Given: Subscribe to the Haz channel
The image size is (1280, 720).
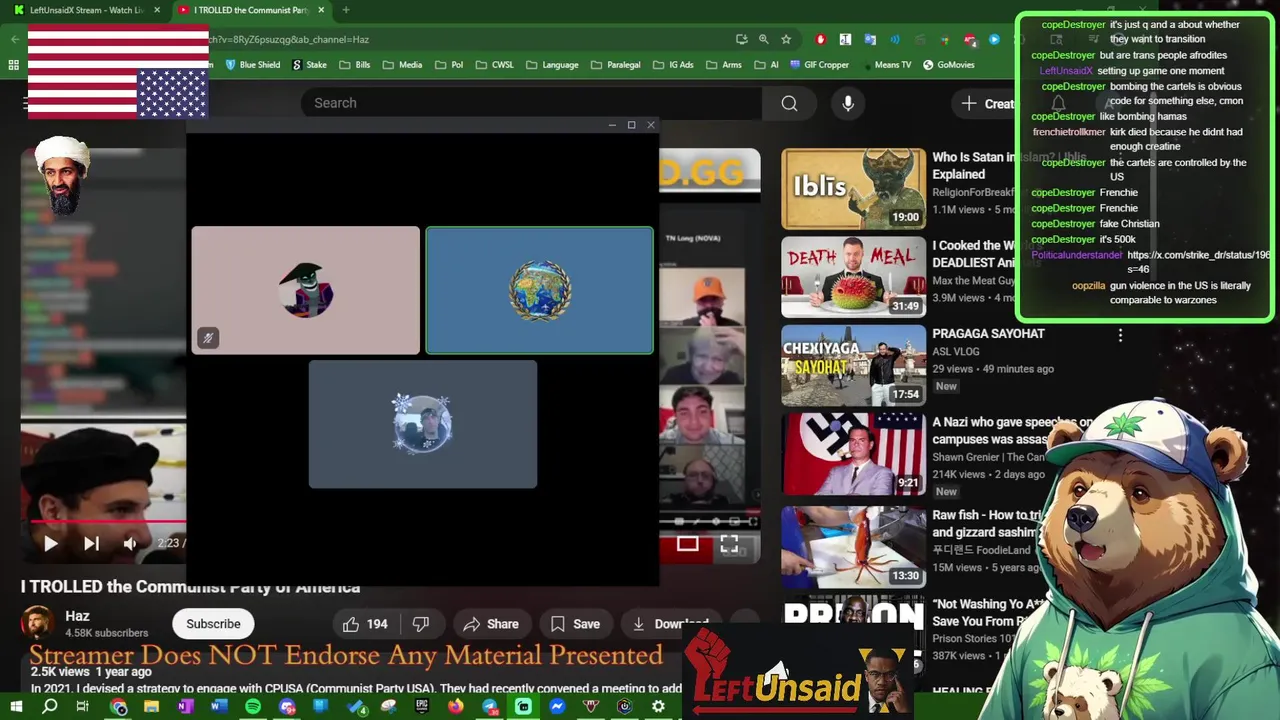Looking at the screenshot, I should coord(213,624).
